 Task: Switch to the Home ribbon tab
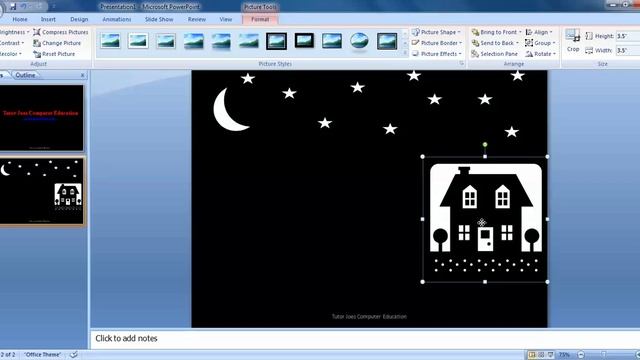click(x=20, y=19)
